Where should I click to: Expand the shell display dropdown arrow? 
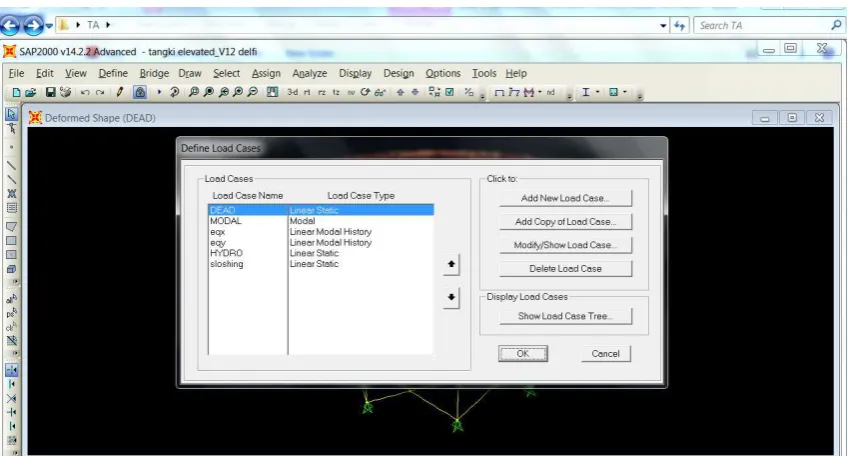pyautogui.click(x=624, y=93)
